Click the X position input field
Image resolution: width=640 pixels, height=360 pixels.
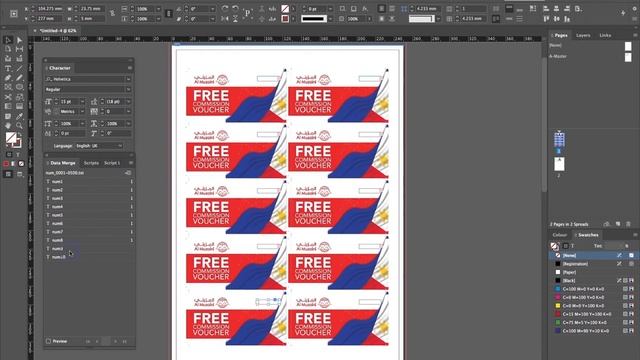pos(49,9)
